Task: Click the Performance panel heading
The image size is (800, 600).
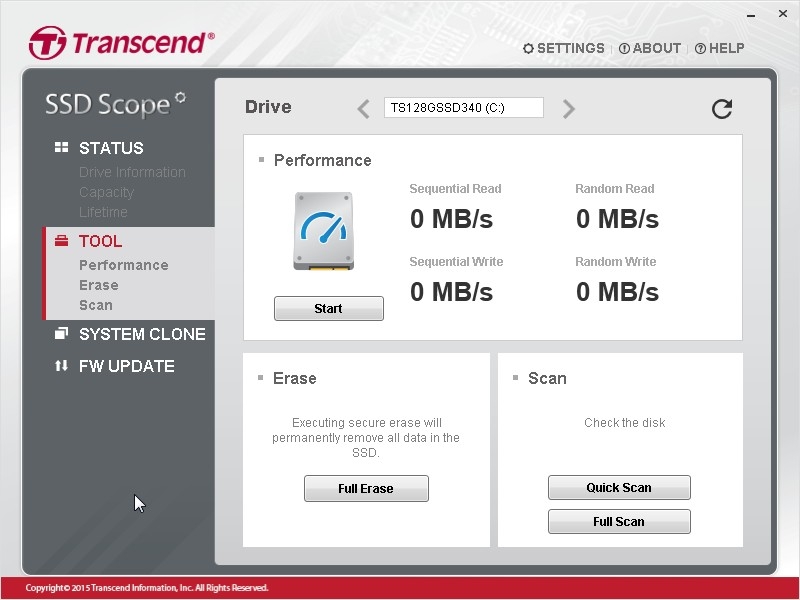Action: tap(322, 160)
